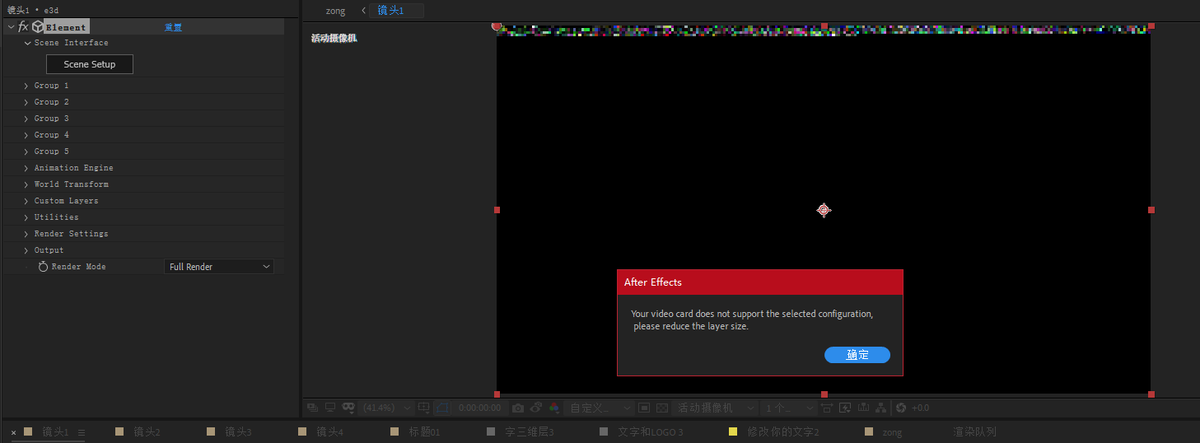The height and width of the screenshot is (443, 1200).
Task: Switch to 修改你的文字2 timeline tab
Action: pos(783,432)
